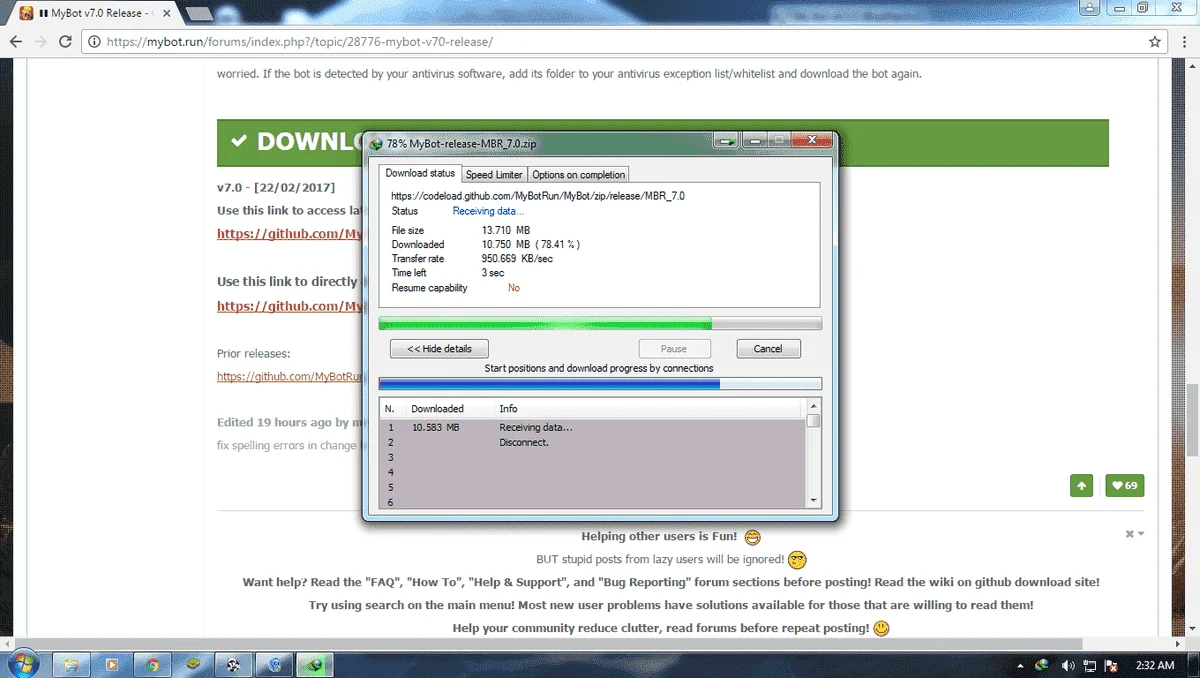Click the green download progress bar

600,324
